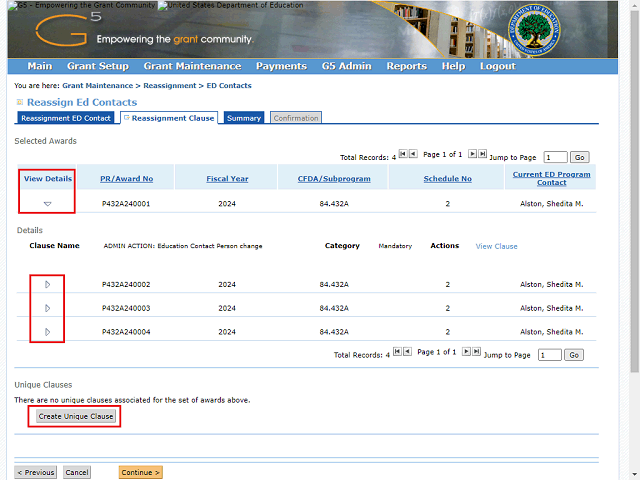This screenshot has width=640, height=480.
Task: Switch to the Summary tab
Action: click(x=243, y=118)
